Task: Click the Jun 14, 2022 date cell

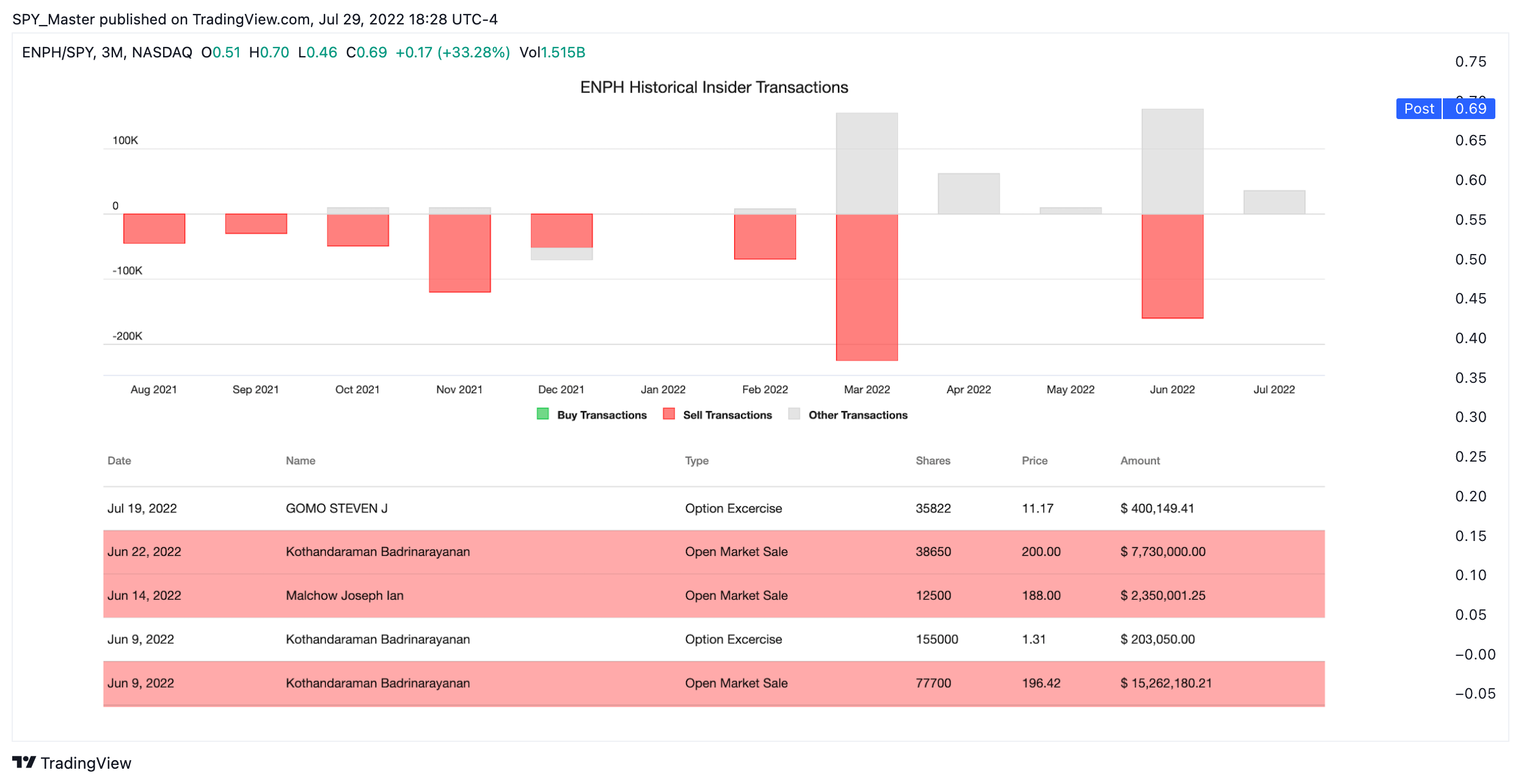Action: (x=144, y=596)
